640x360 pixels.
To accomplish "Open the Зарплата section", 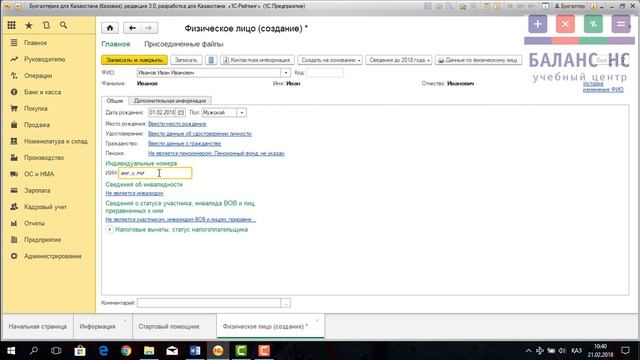I will point(37,190).
